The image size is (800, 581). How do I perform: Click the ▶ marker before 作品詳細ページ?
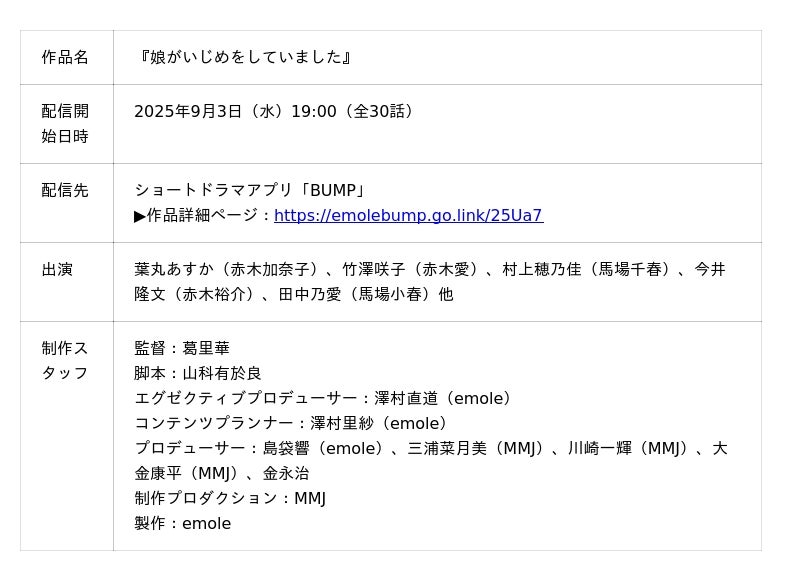tap(140, 215)
